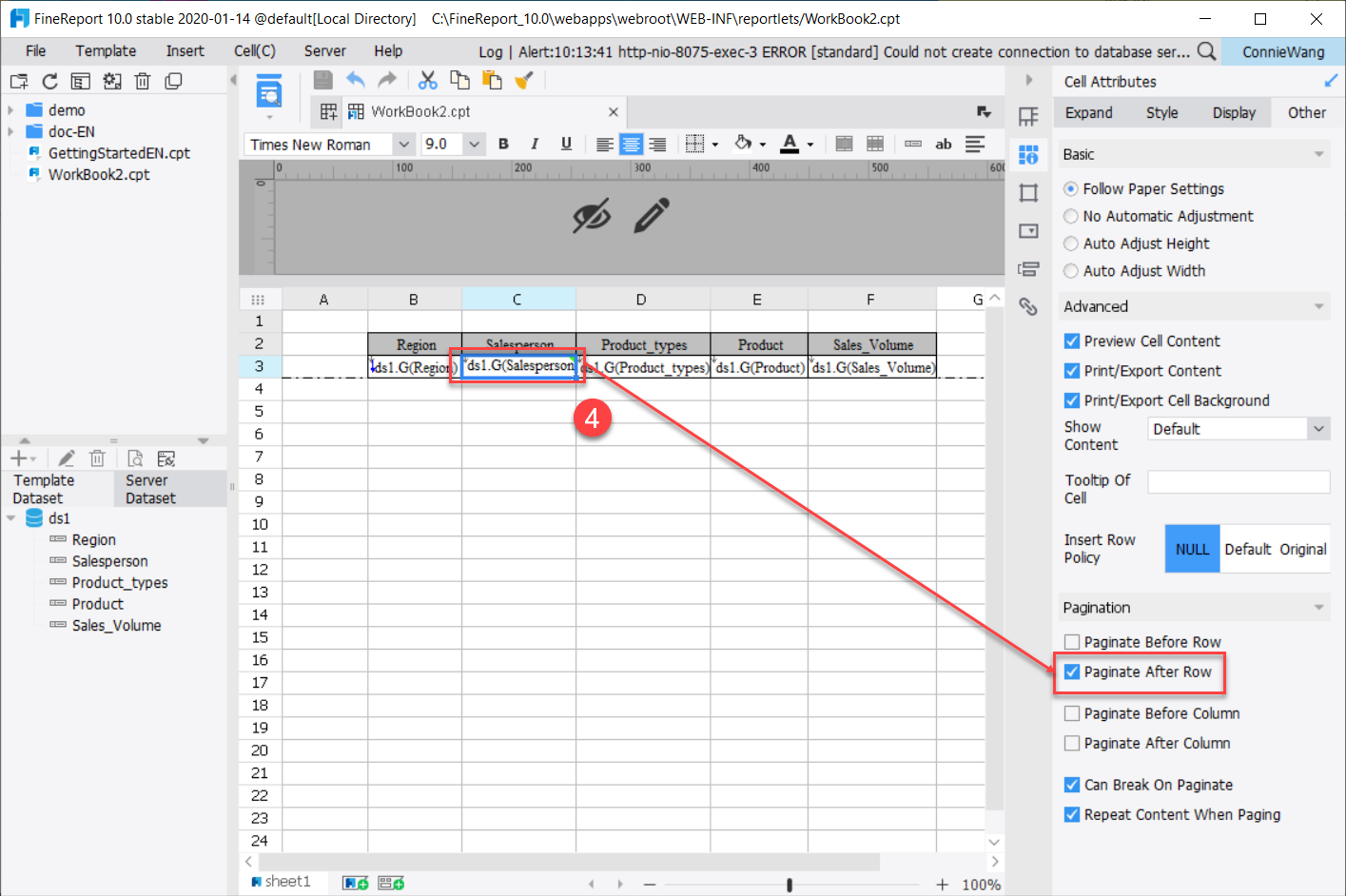
Task: Select the No Automatic Adjustment radio button
Action: click(1071, 216)
